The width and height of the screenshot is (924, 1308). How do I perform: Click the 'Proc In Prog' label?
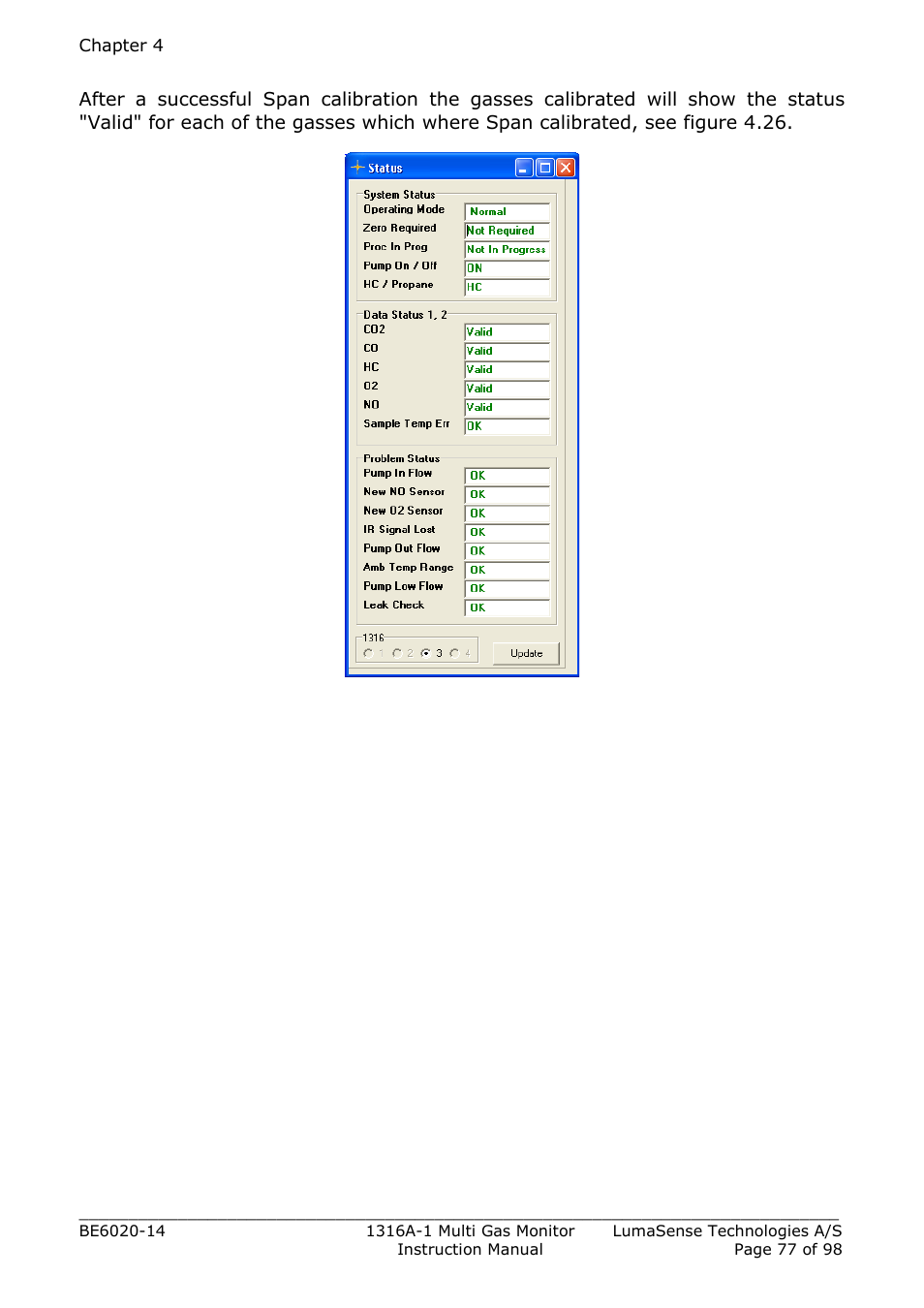tap(395, 247)
